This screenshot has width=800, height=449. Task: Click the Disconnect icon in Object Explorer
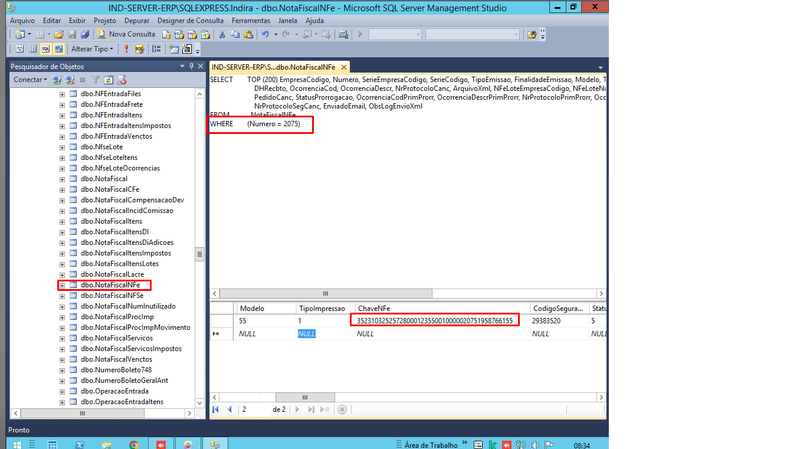pos(70,80)
